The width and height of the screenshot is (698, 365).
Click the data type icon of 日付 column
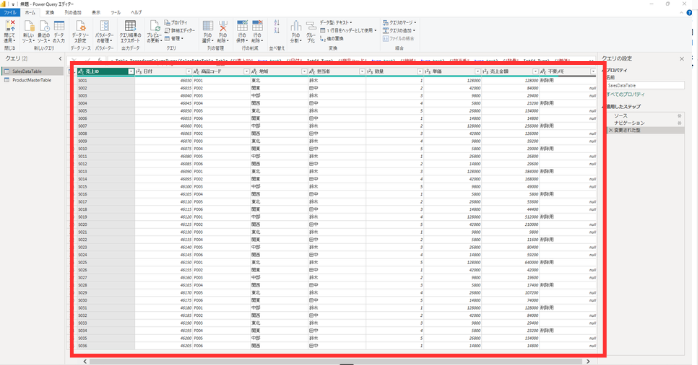pyautogui.click(x=139, y=71)
